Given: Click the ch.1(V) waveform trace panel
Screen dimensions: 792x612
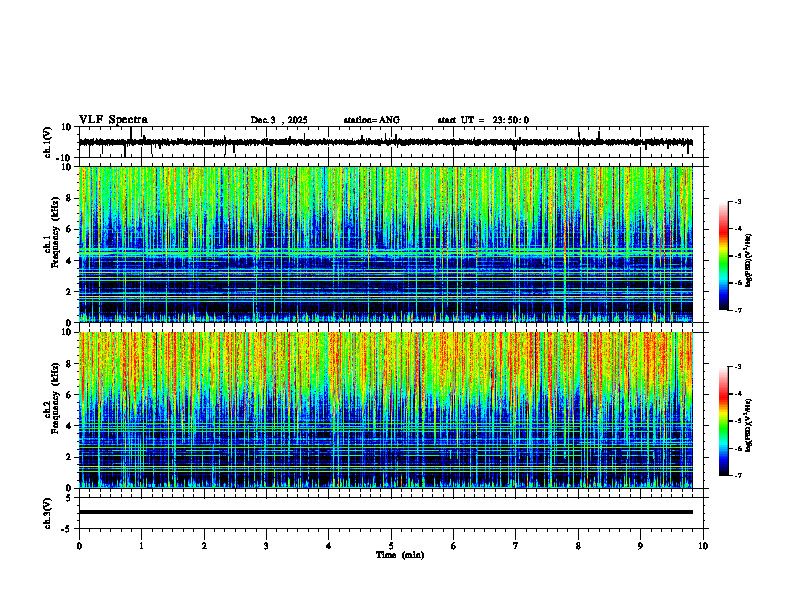Looking at the screenshot, I should coord(393,142).
